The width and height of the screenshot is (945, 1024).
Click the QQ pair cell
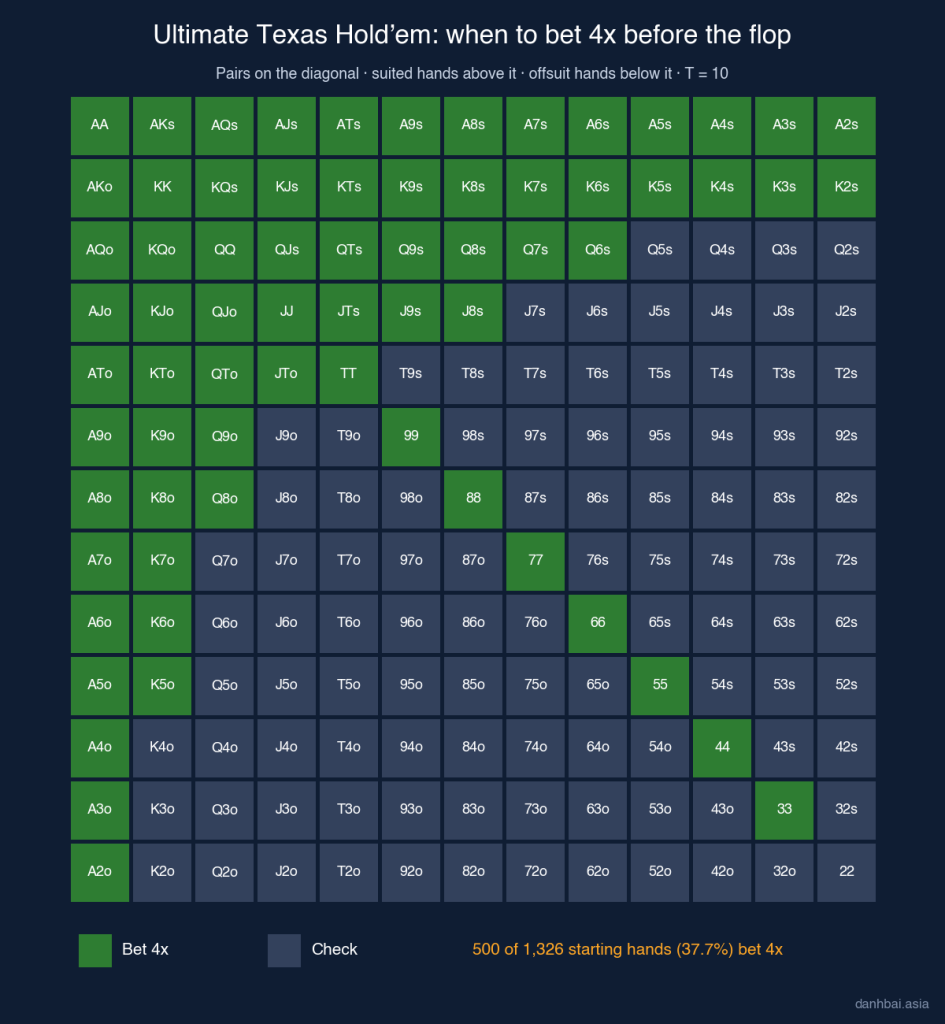(x=224, y=250)
